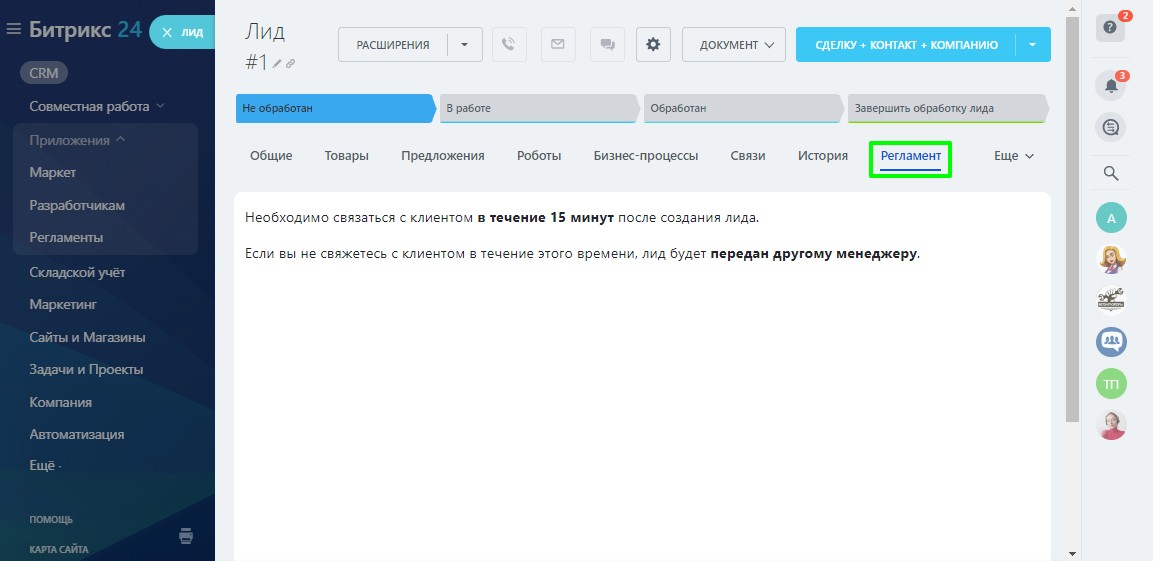Open the Бизнес-процессы tab
The image size is (1153, 561).
point(645,156)
